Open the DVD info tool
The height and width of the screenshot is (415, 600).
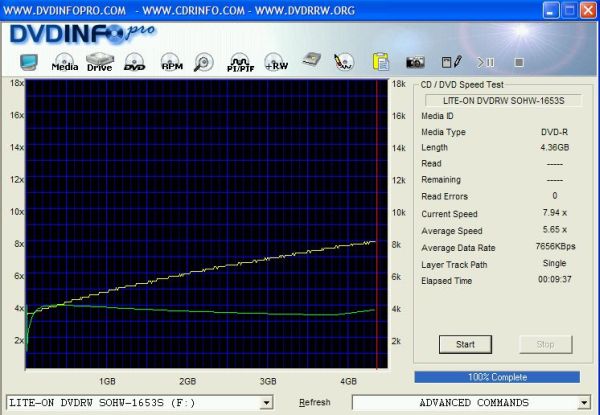(x=134, y=62)
